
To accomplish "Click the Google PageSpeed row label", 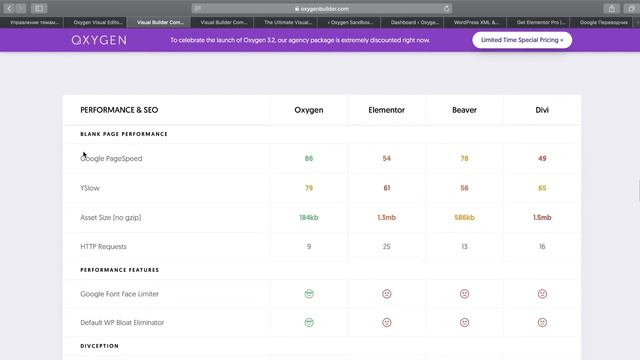I will (x=111, y=158).
